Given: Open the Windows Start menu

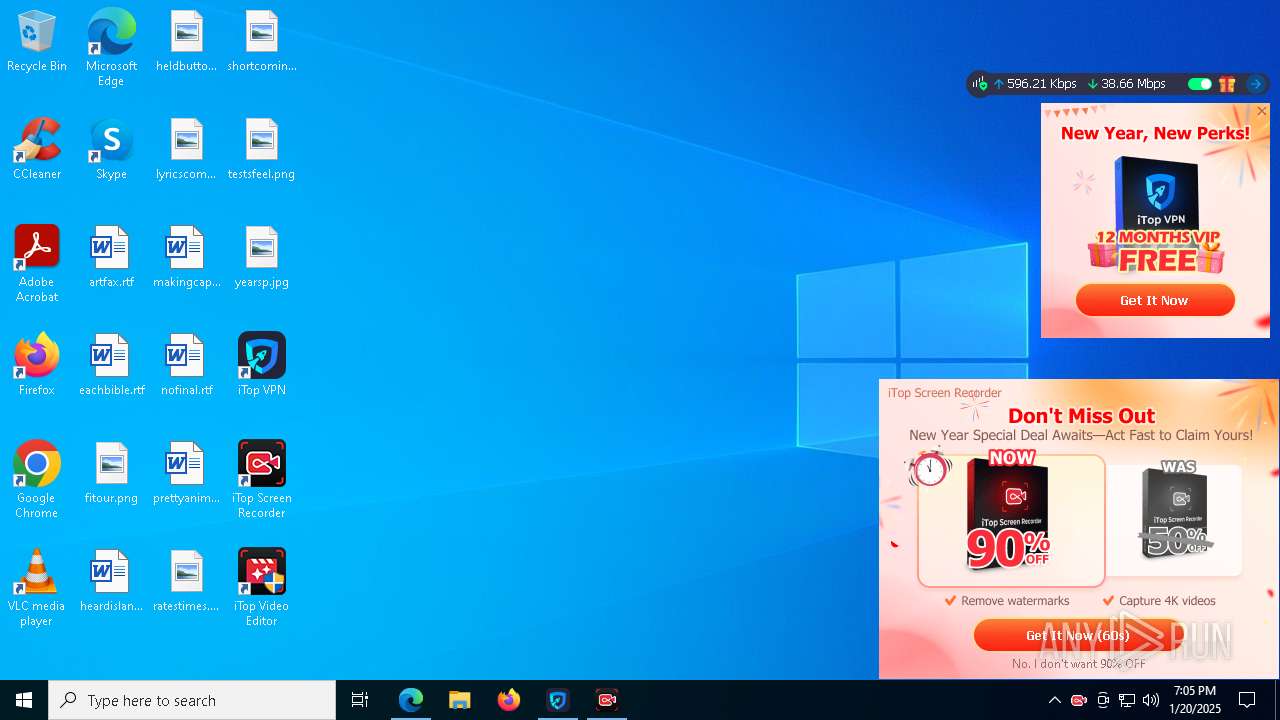Looking at the screenshot, I should click(24, 700).
